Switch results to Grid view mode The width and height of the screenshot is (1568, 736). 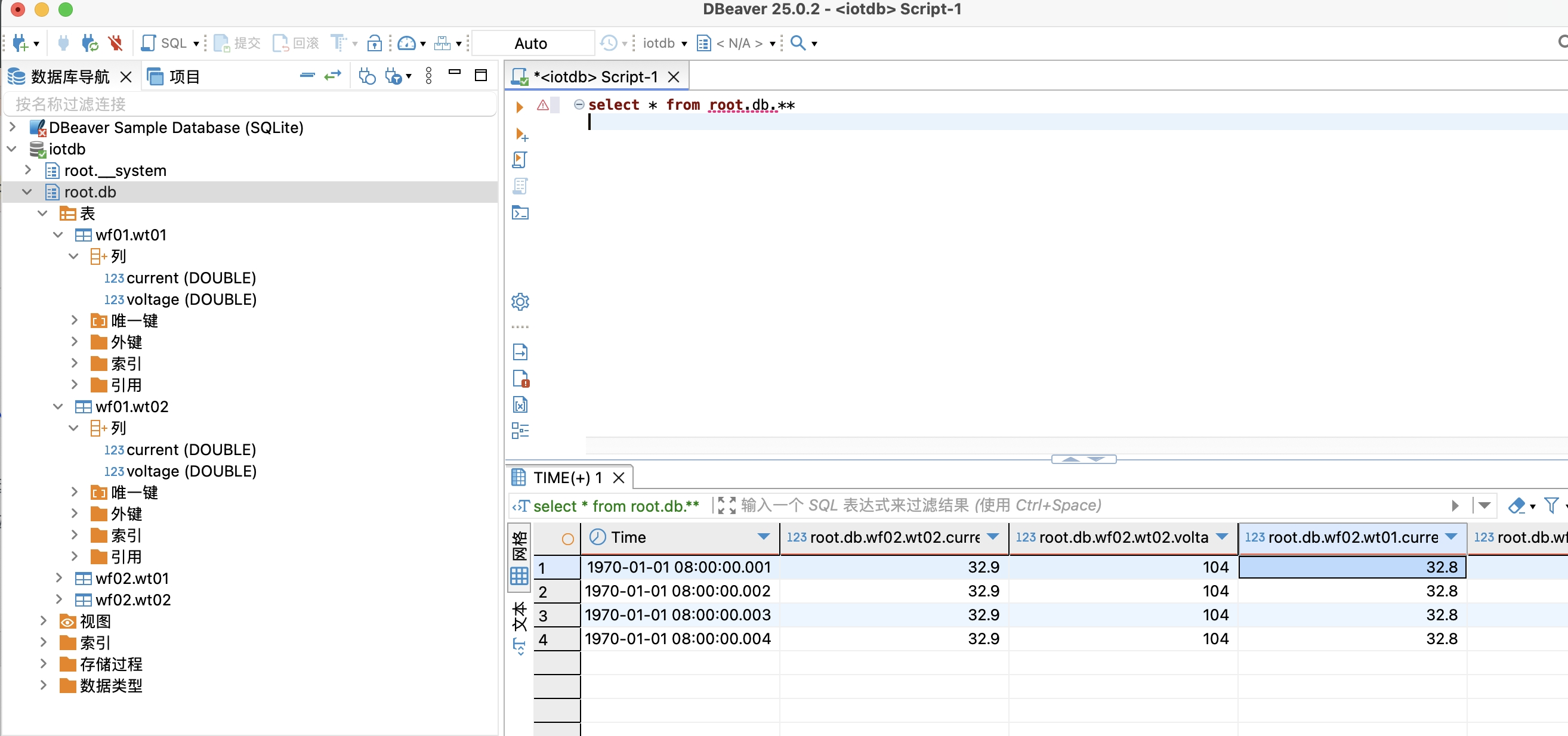[x=519, y=558]
